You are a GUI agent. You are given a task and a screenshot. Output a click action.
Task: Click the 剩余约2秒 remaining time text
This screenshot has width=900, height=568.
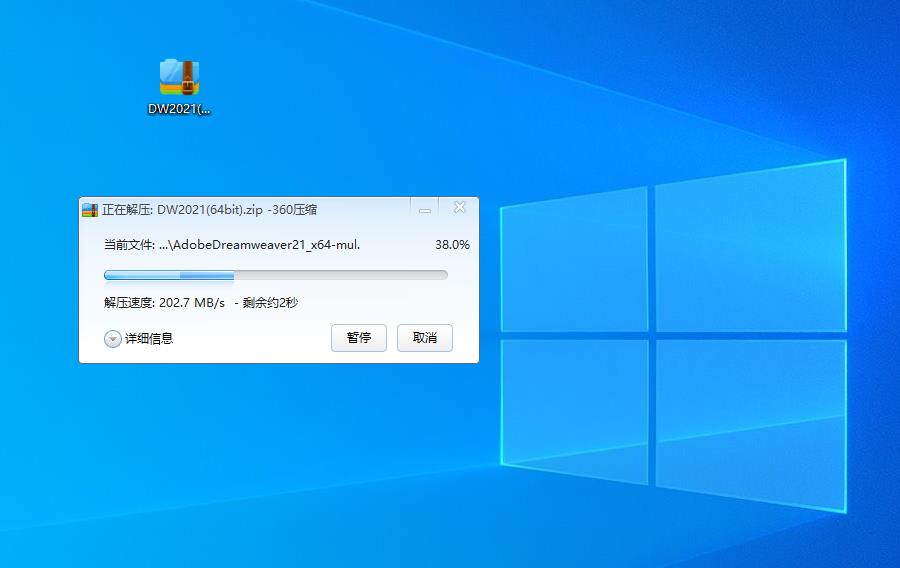point(270,302)
